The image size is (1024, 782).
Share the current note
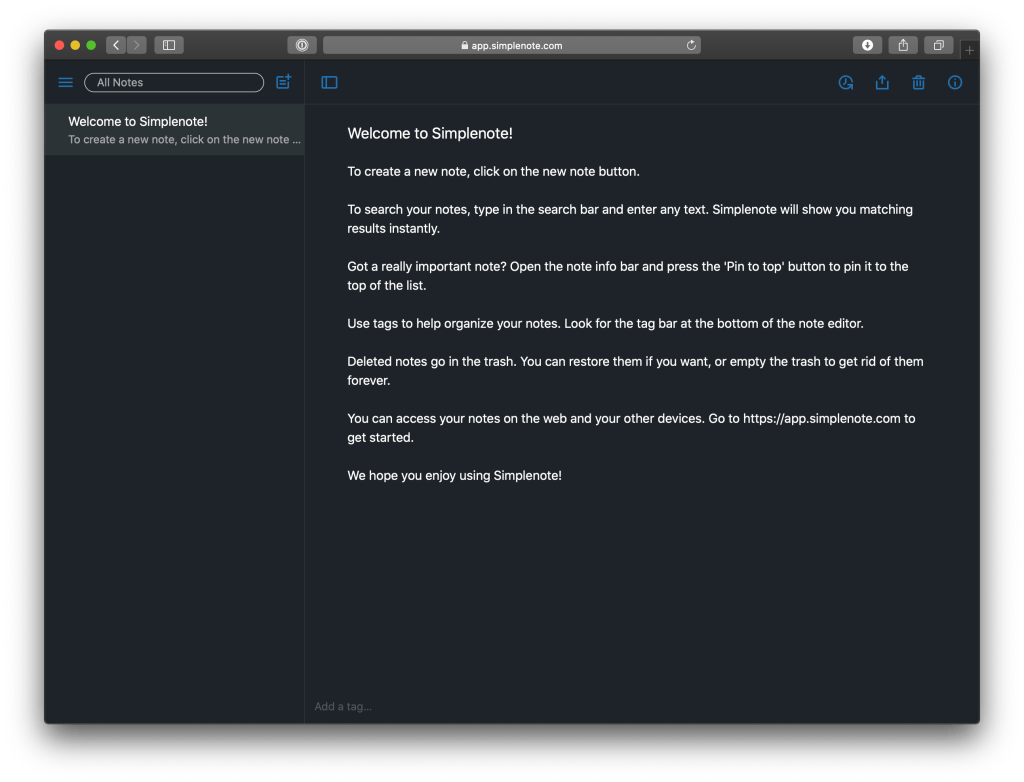[x=882, y=82]
